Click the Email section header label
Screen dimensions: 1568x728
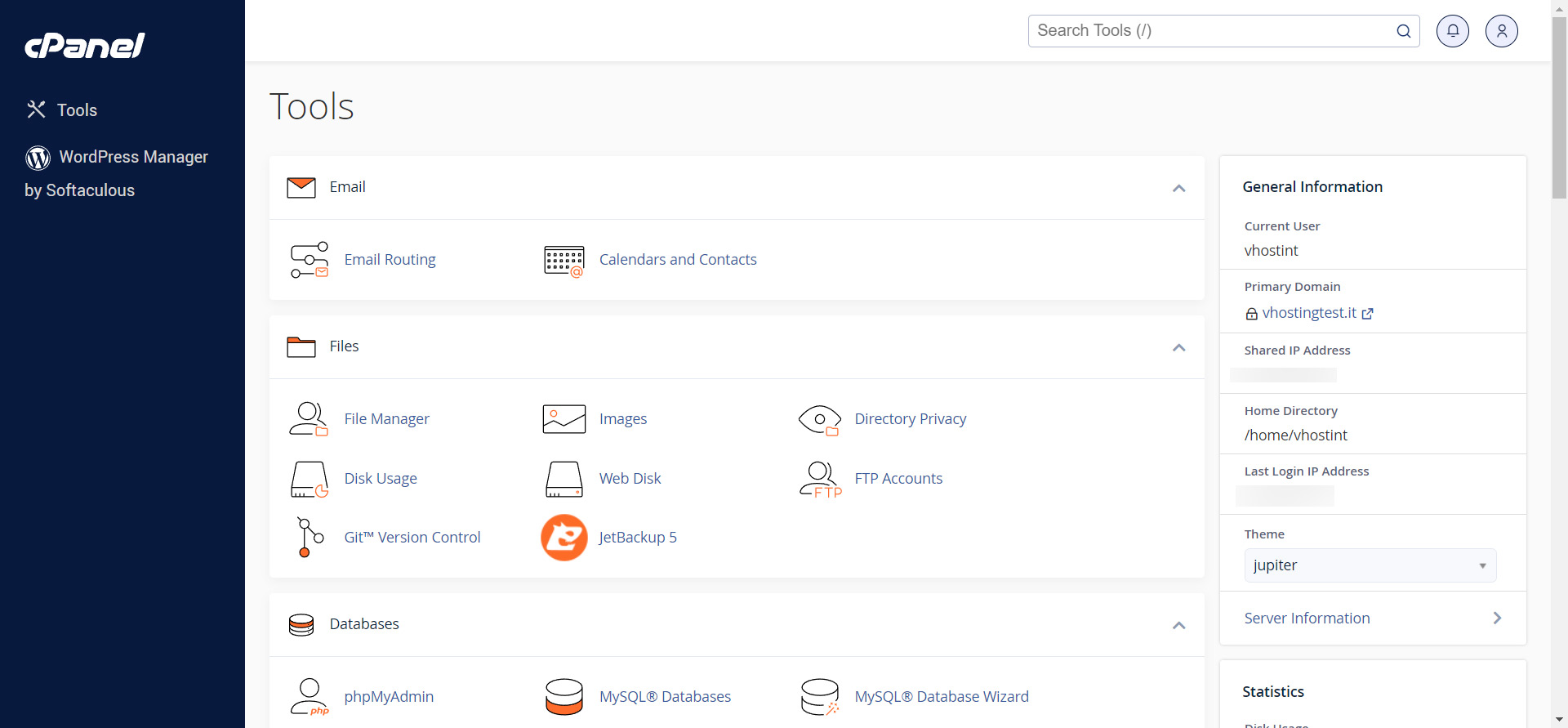click(347, 187)
